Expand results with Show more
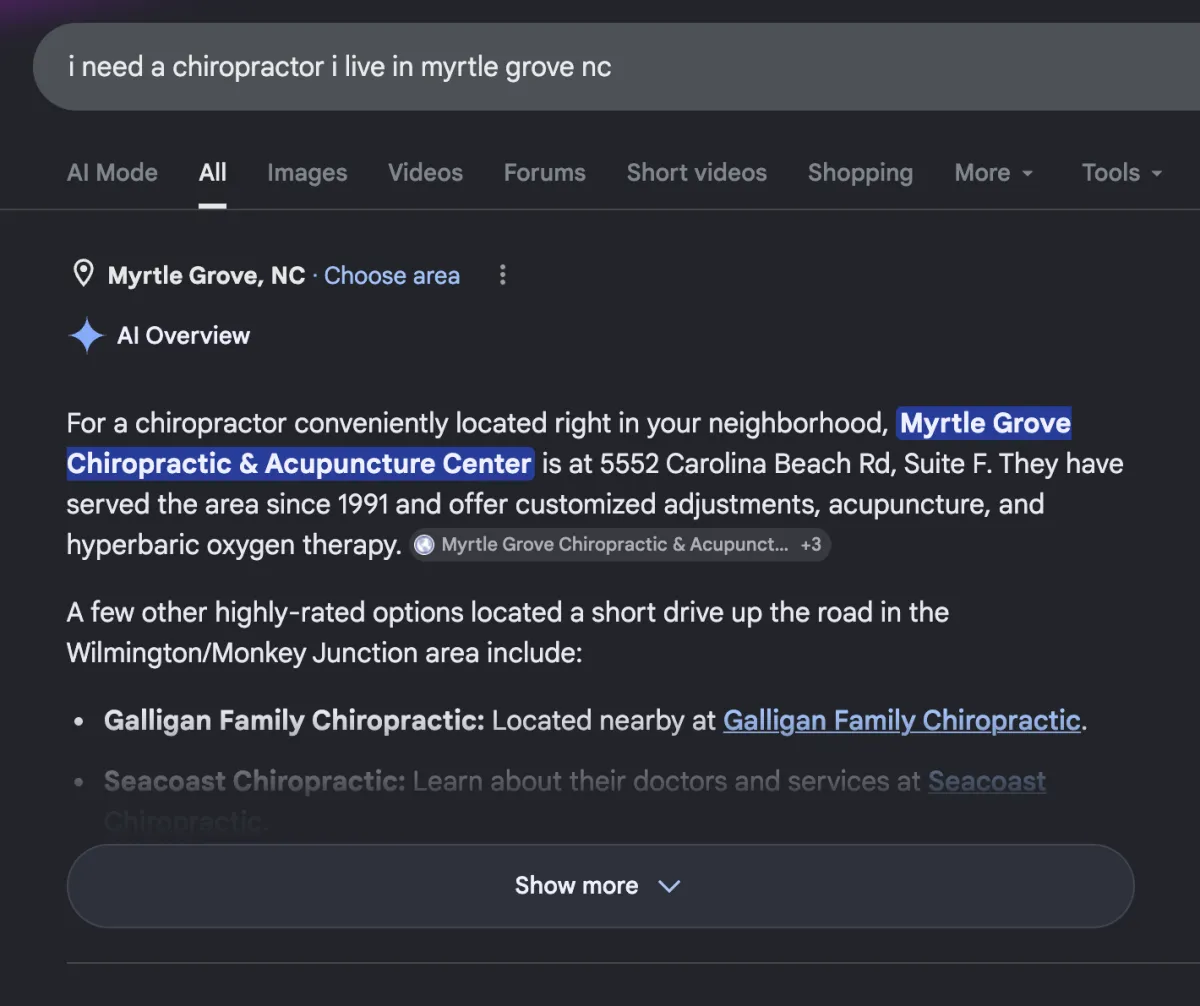The image size is (1200, 1006). 600,886
